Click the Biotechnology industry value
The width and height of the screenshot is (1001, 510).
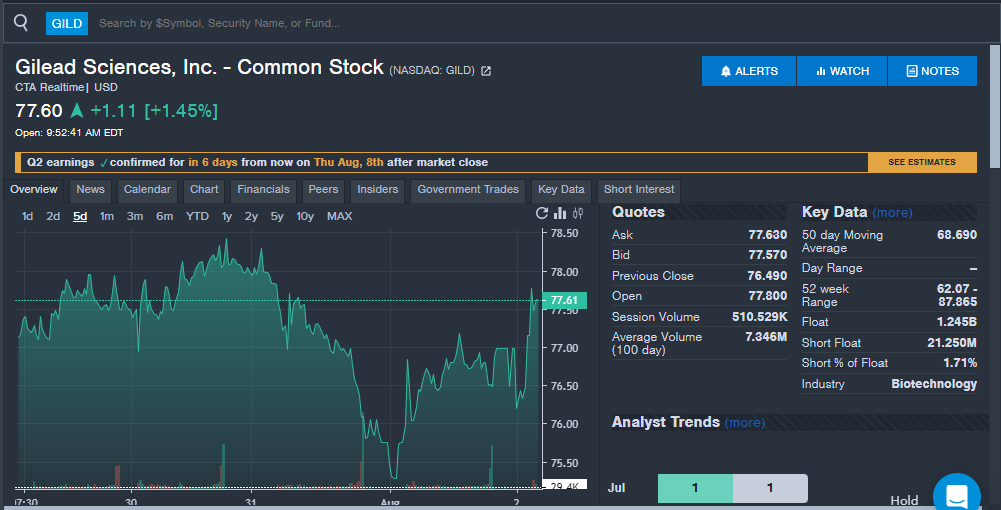(x=934, y=384)
